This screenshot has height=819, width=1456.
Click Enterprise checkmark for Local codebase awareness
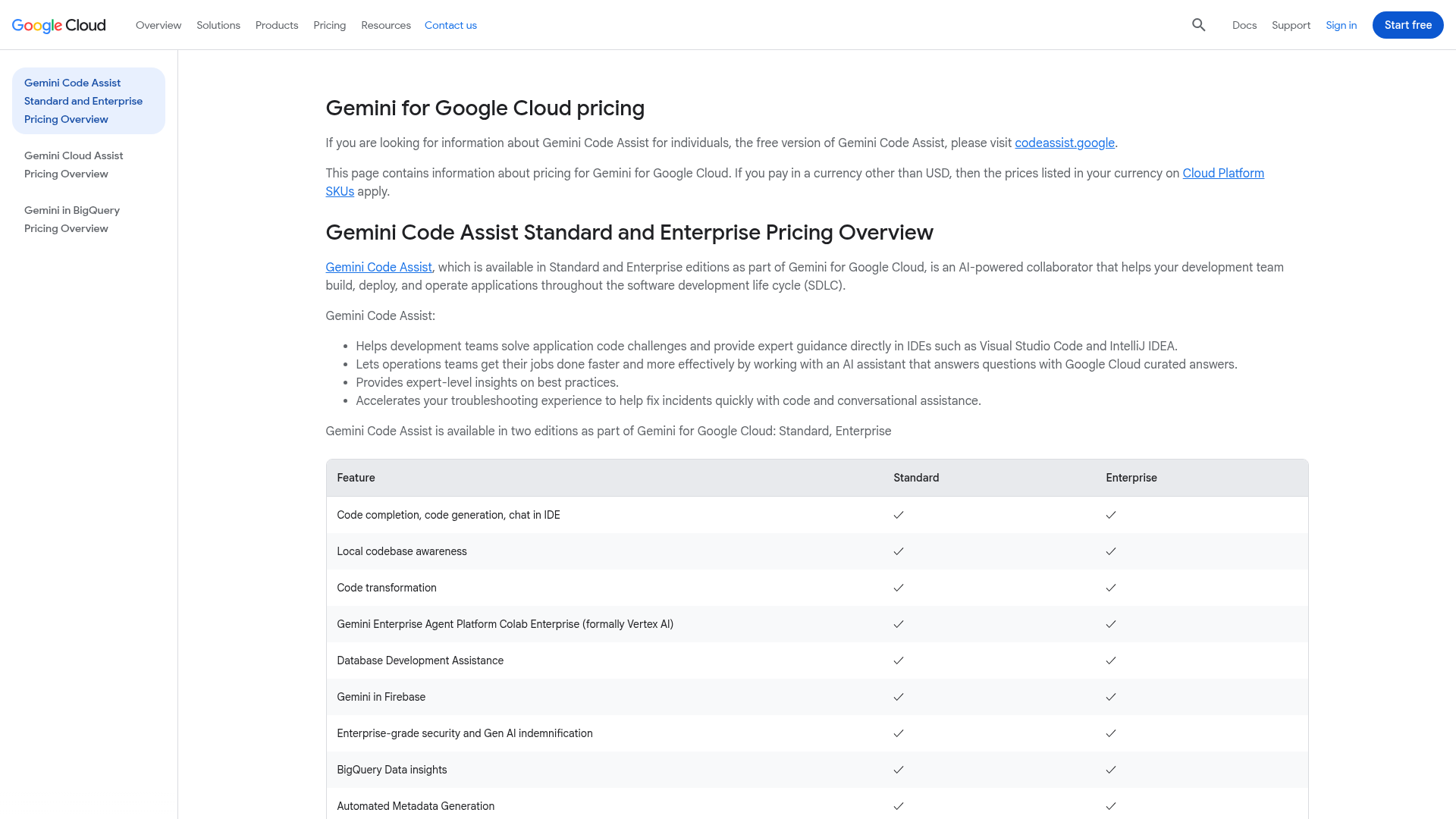point(1111,551)
